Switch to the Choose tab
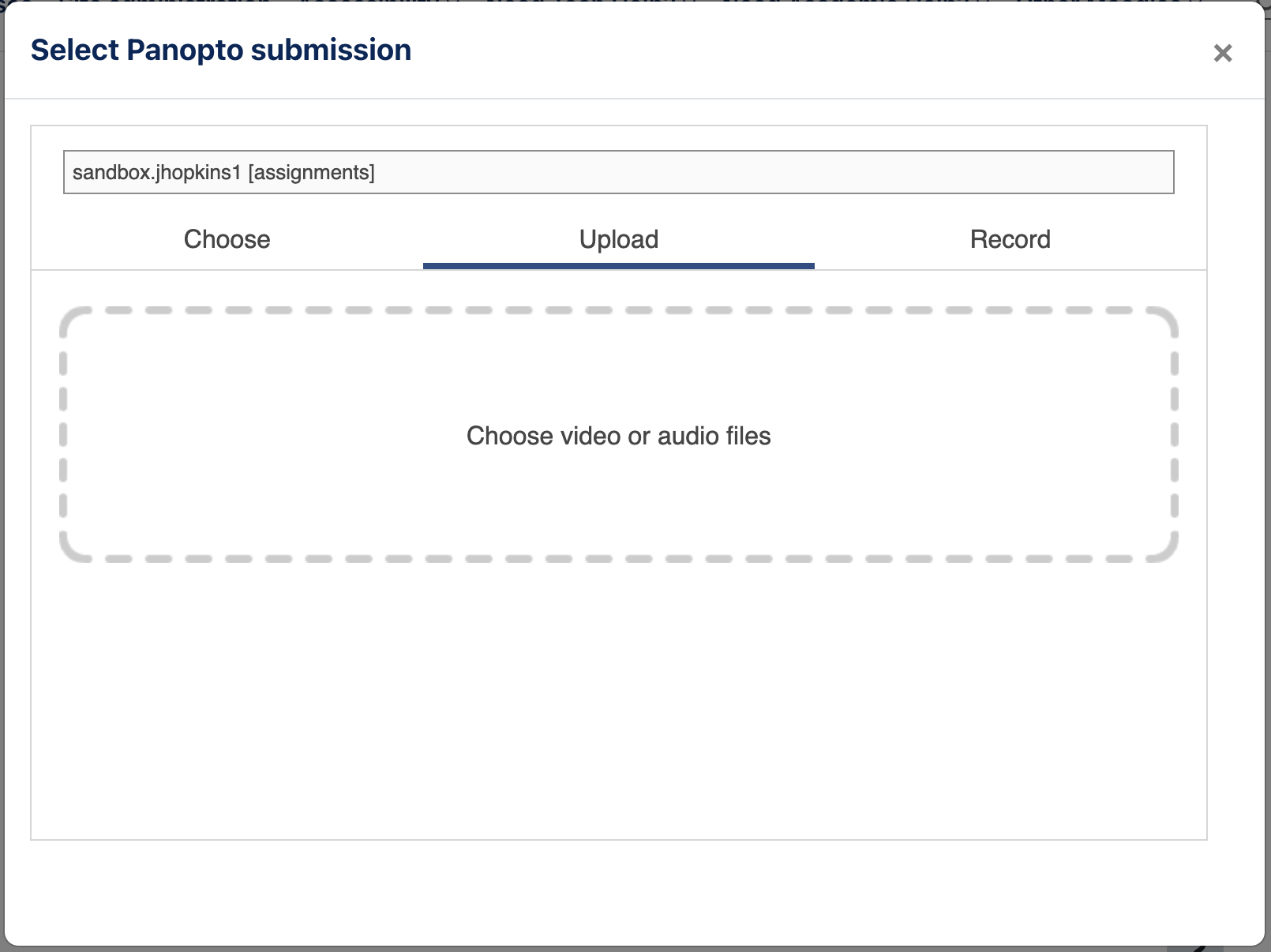The width and height of the screenshot is (1271, 952). tap(227, 239)
